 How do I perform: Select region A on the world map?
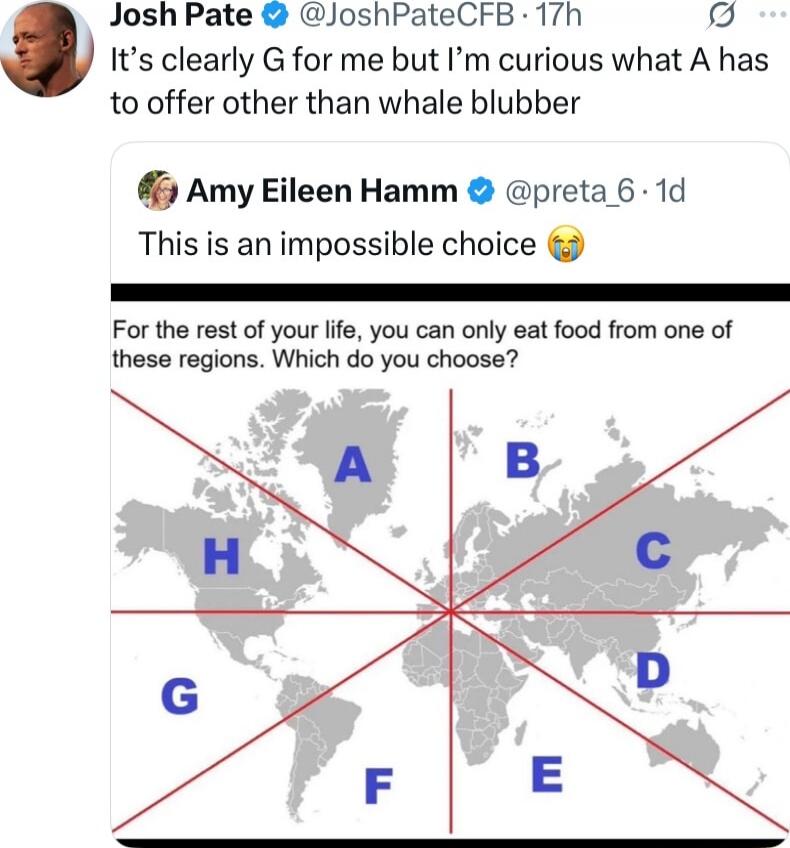coord(352,462)
